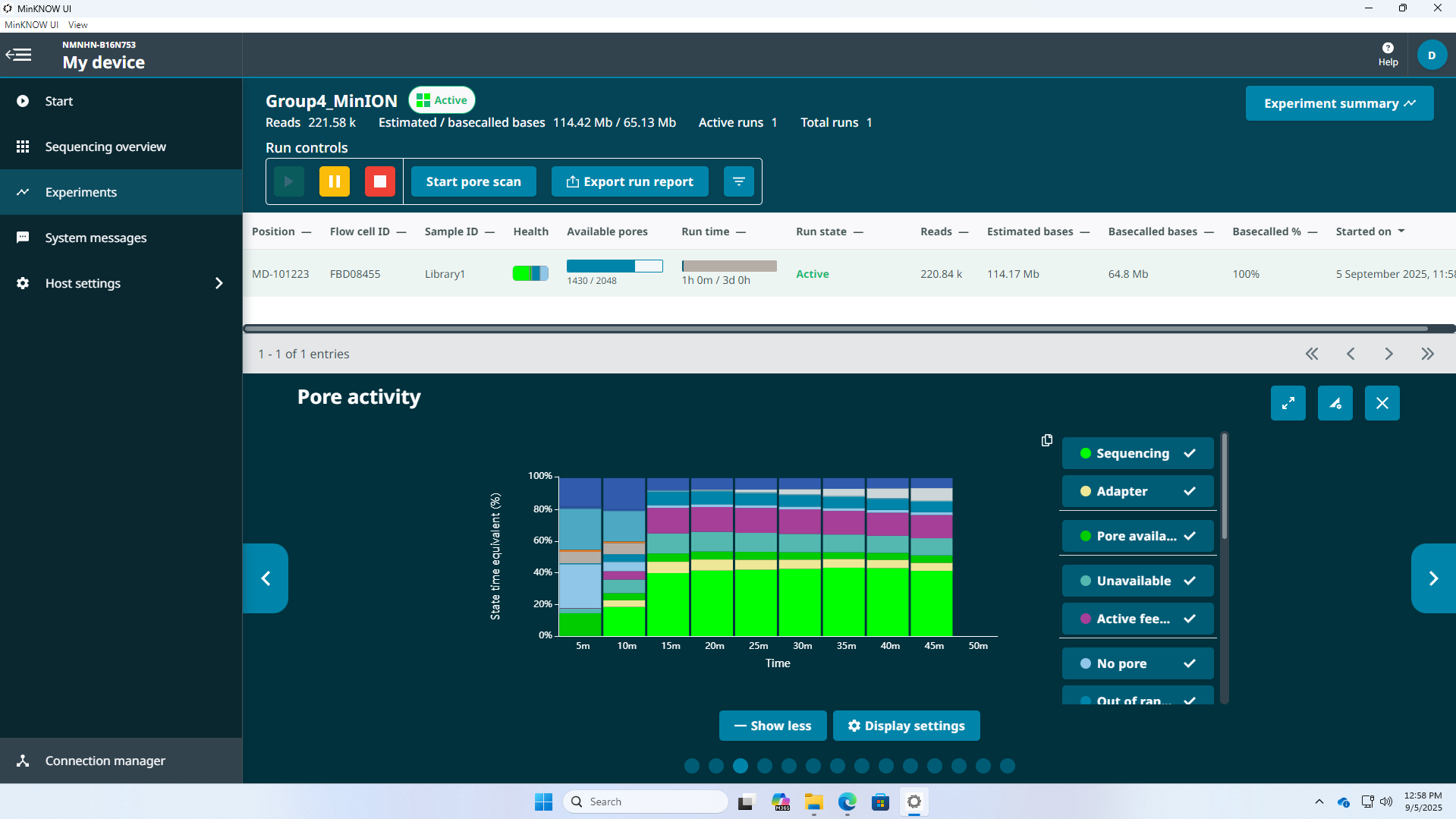Image resolution: width=1456 pixels, height=819 pixels.
Task: Go to Sequencing overview page
Action: (105, 146)
